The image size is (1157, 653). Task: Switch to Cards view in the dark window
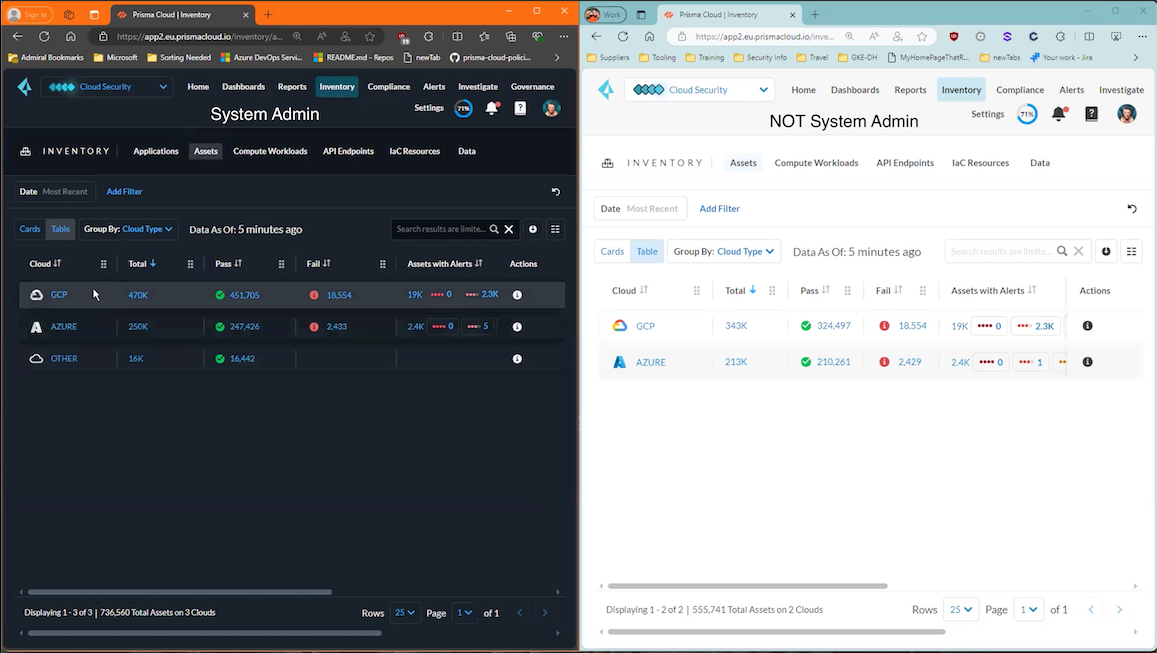30,229
